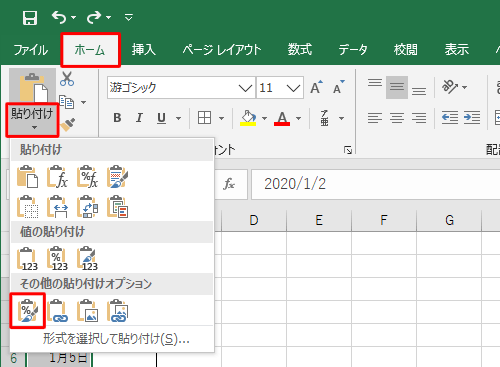
Task: Customize Quick Access Toolbar dropdown
Action: pos(129,17)
